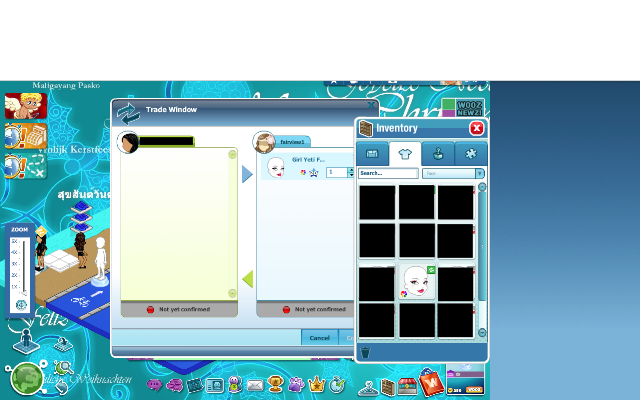Click the avatar on tile icon
Screen dimensions: 640x400
pyautogui.click(x=26, y=341)
